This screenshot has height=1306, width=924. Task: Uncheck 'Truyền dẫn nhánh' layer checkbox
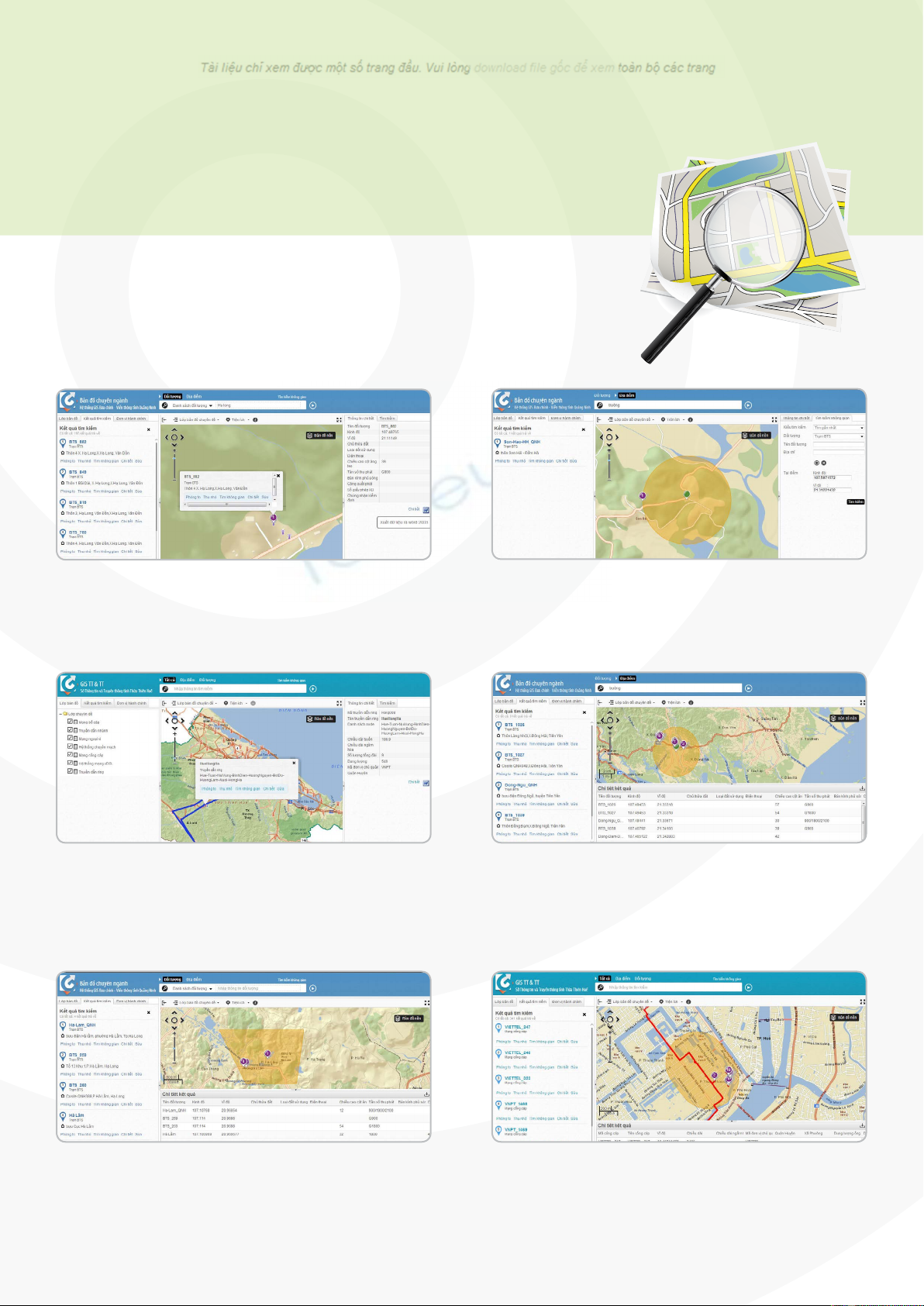coord(70,730)
